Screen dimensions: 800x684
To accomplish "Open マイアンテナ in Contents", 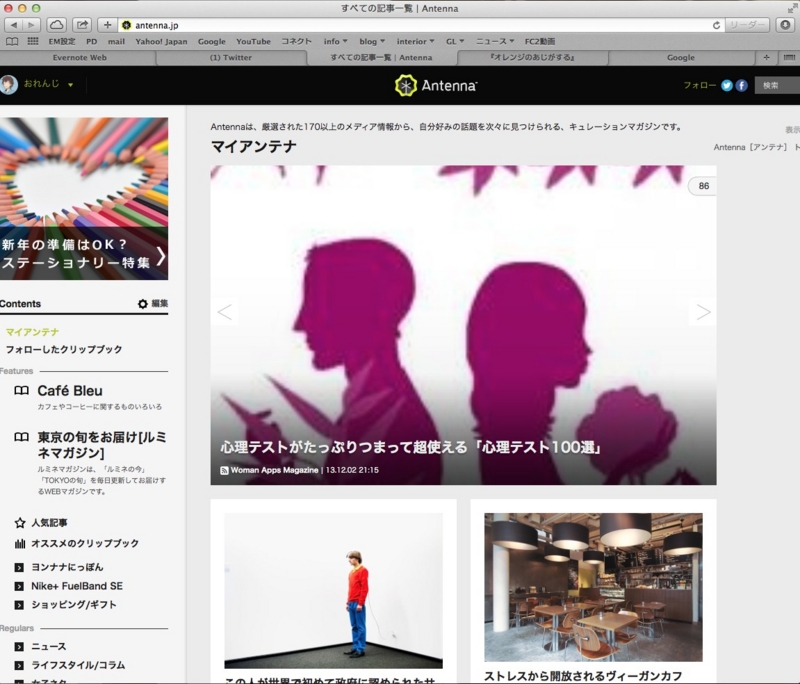I will click(x=32, y=332).
